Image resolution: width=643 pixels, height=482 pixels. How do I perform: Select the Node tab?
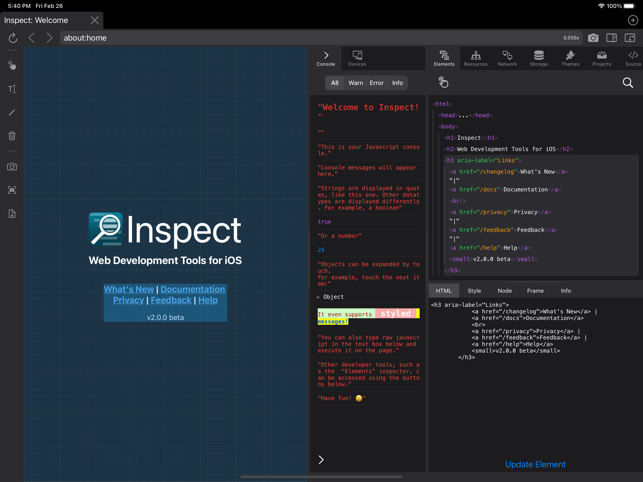505,291
